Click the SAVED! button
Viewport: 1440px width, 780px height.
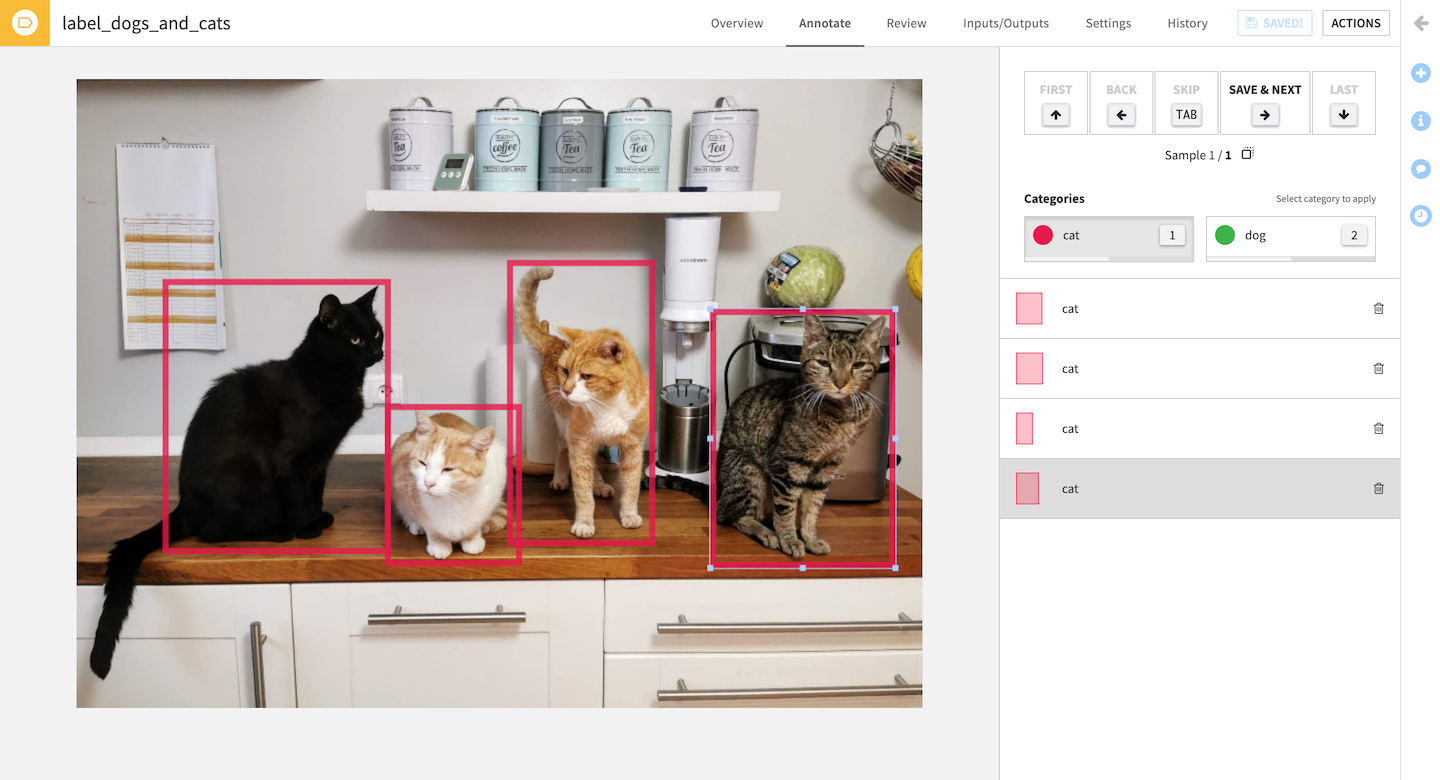(1274, 23)
